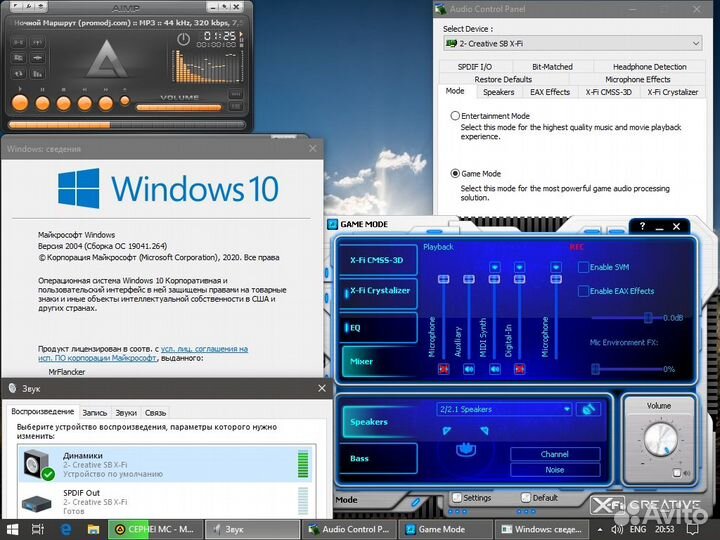Toggle the mute checkbox under Volume knob

coord(676,472)
